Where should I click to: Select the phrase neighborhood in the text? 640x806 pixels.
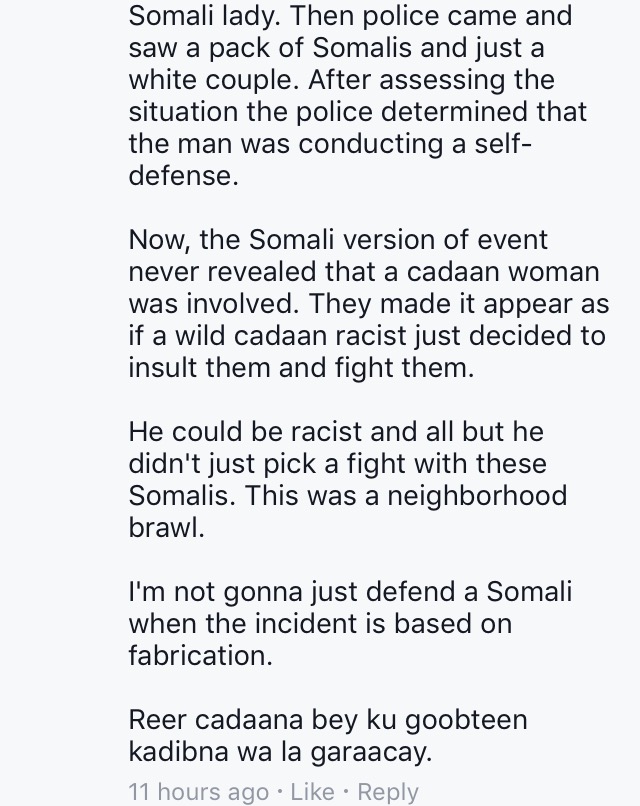478,496
